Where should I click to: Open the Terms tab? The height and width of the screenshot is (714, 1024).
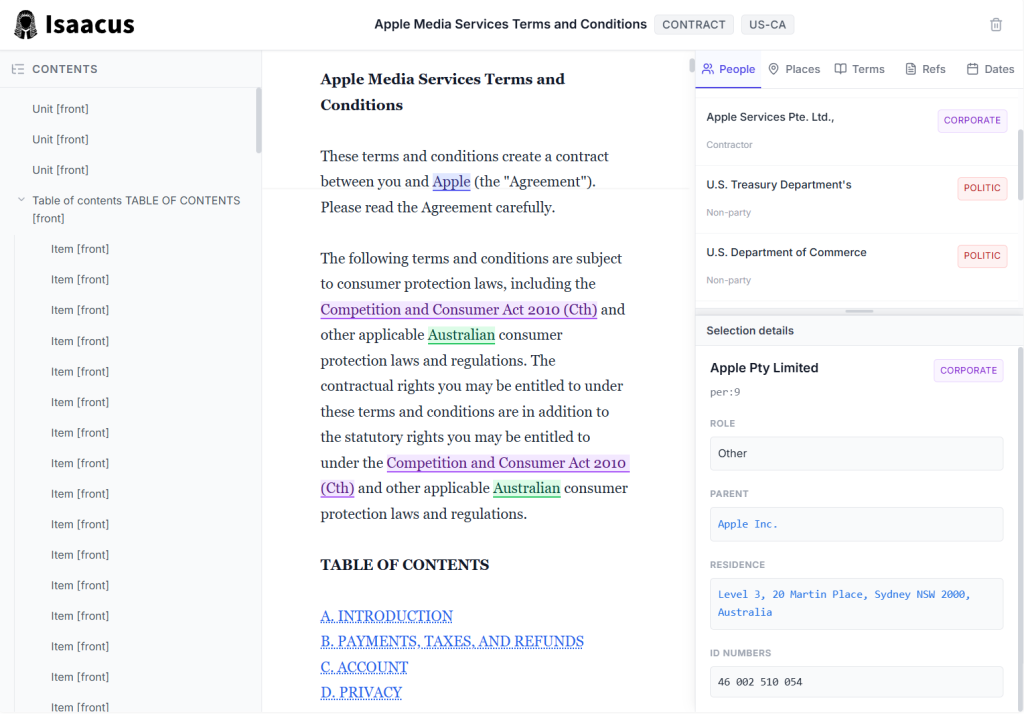pyautogui.click(x=859, y=69)
